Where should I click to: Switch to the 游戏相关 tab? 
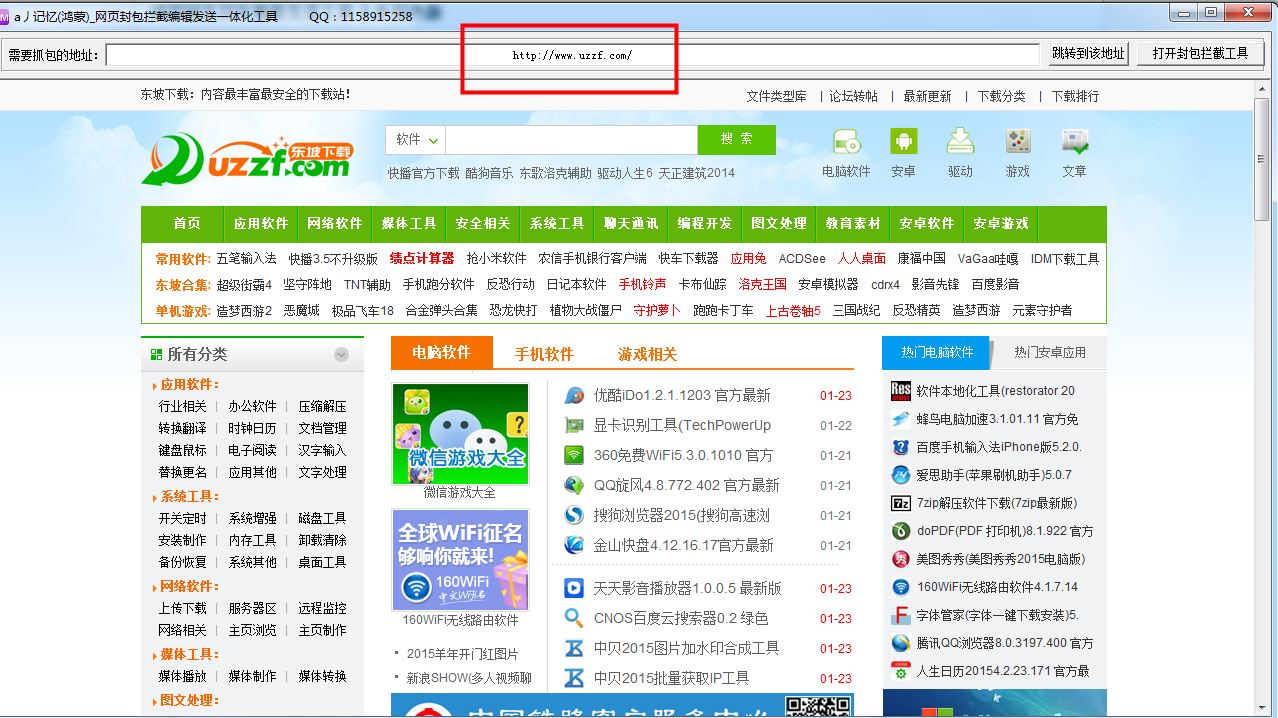(647, 354)
